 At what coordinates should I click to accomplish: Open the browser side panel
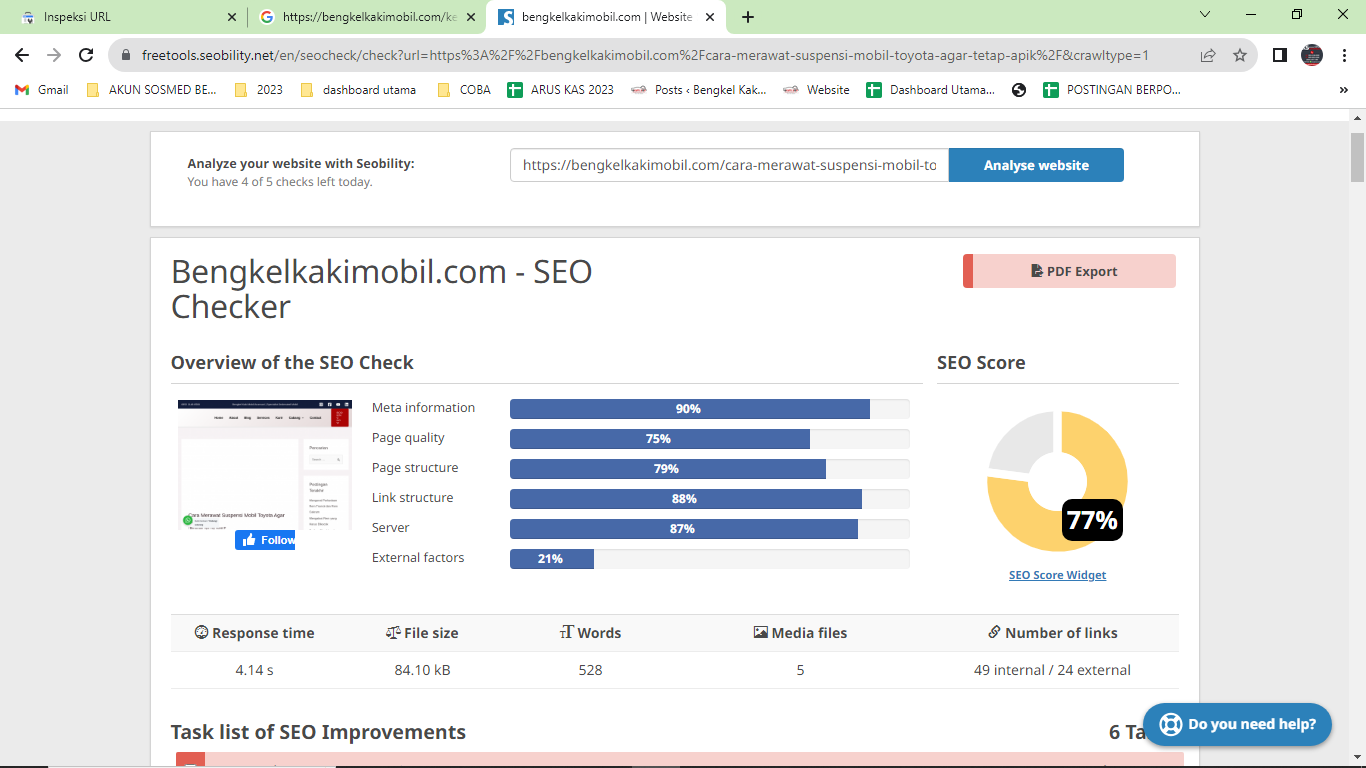click(x=1279, y=56)
